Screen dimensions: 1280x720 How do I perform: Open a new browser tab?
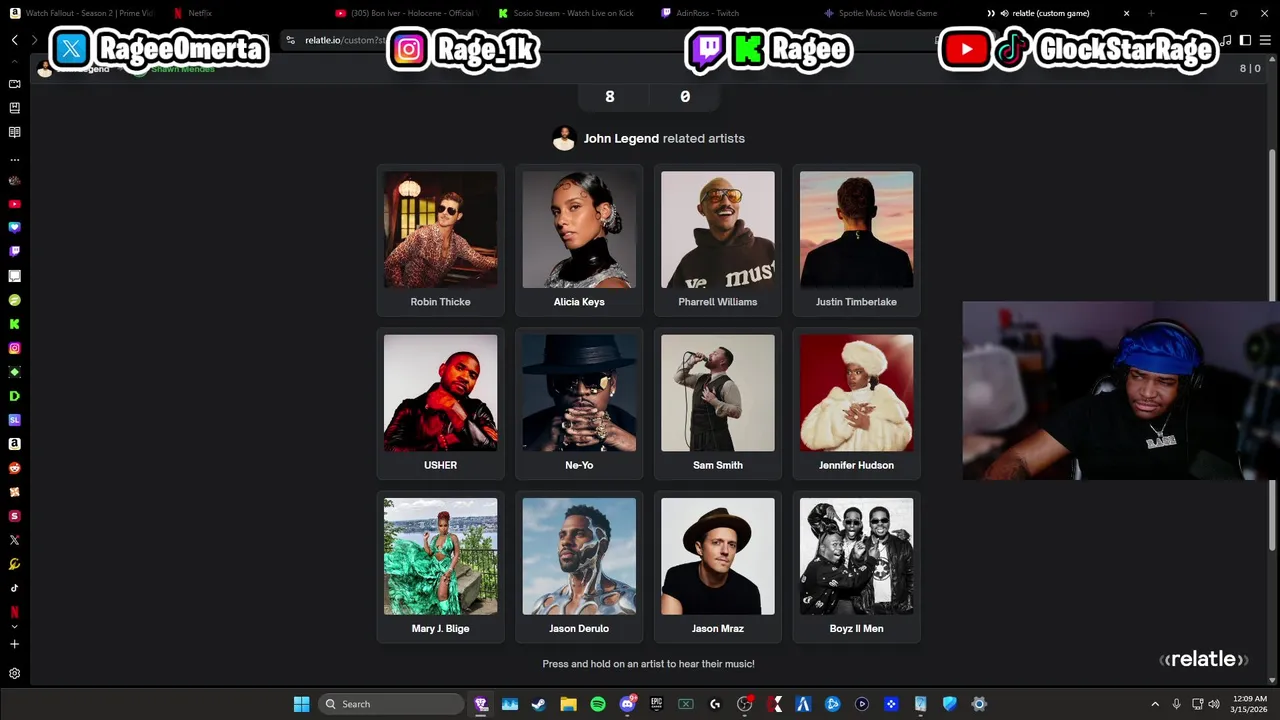pyautogui.click(x=1151, y=13)
